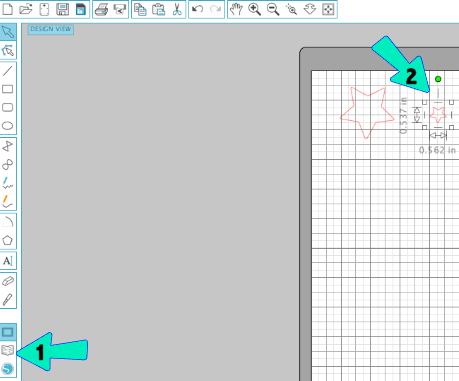
Task: Pick the Select arrow tool
Action: coord(8,32)
